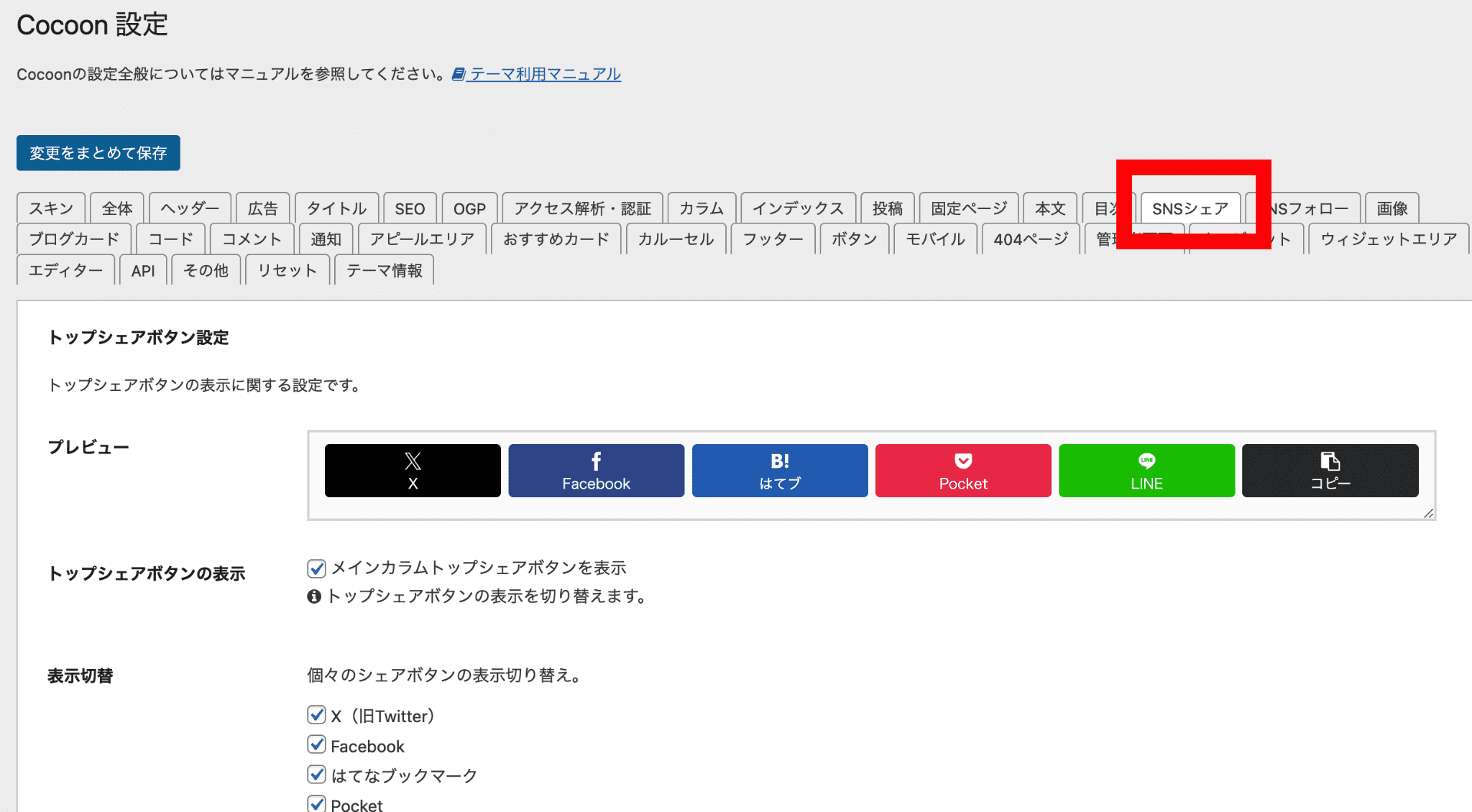Viewport: 1472px width, 812px height.
Task: Click the はてブ share button in preview
Action: pyautogui.click(x=780, y=471)
